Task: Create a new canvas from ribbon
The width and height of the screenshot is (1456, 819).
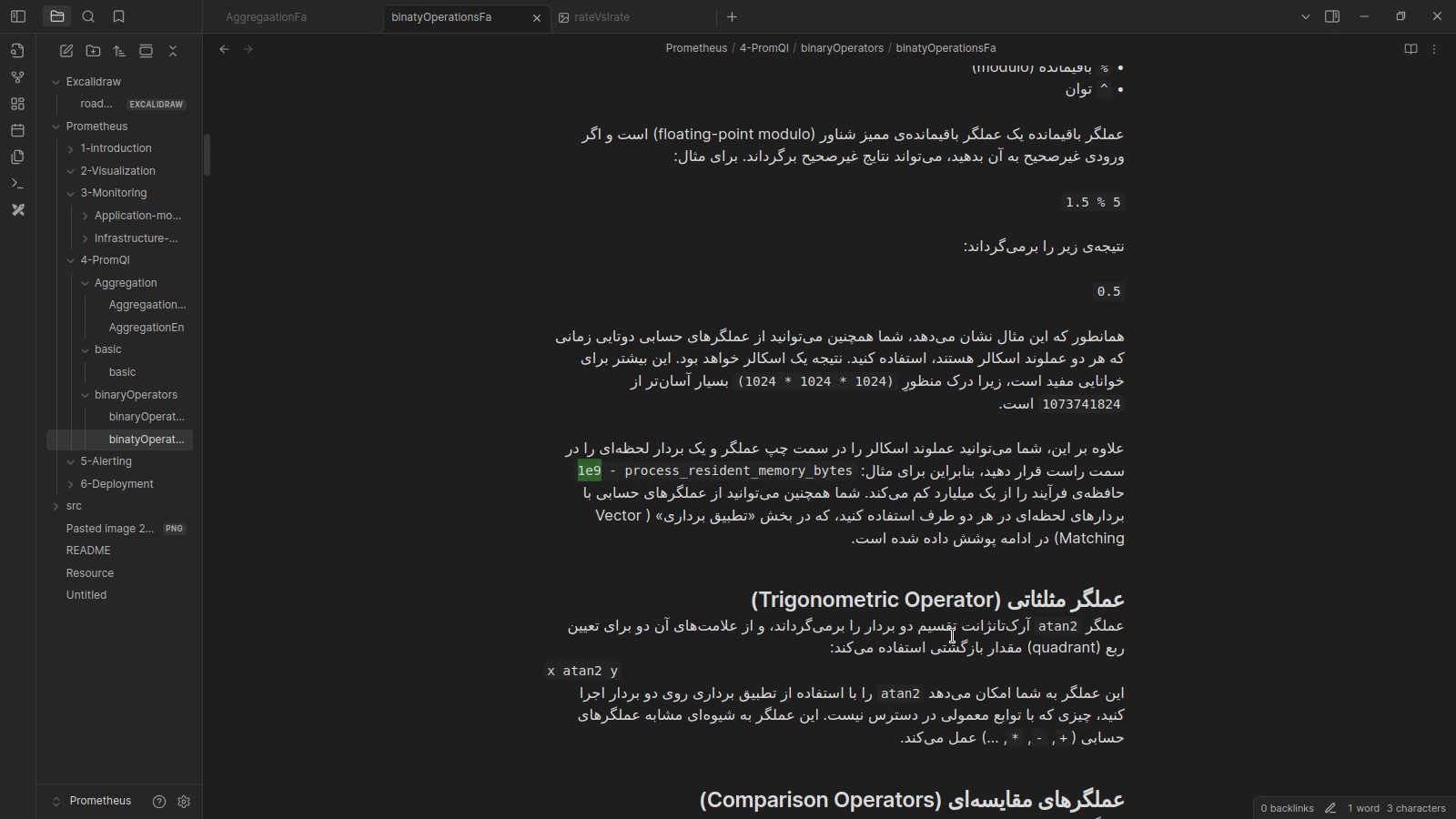Action: pos(17,104)
